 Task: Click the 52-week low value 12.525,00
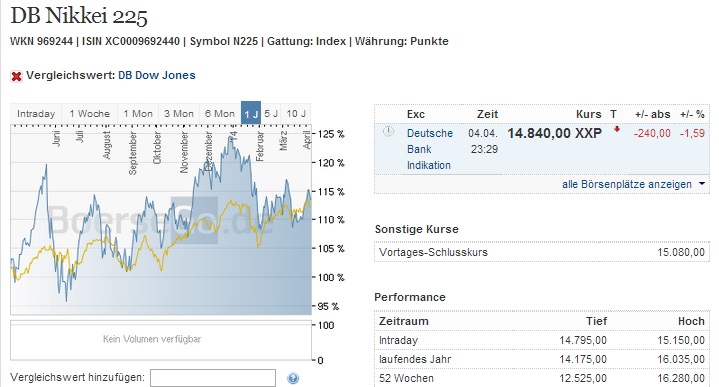click(583, 378)
